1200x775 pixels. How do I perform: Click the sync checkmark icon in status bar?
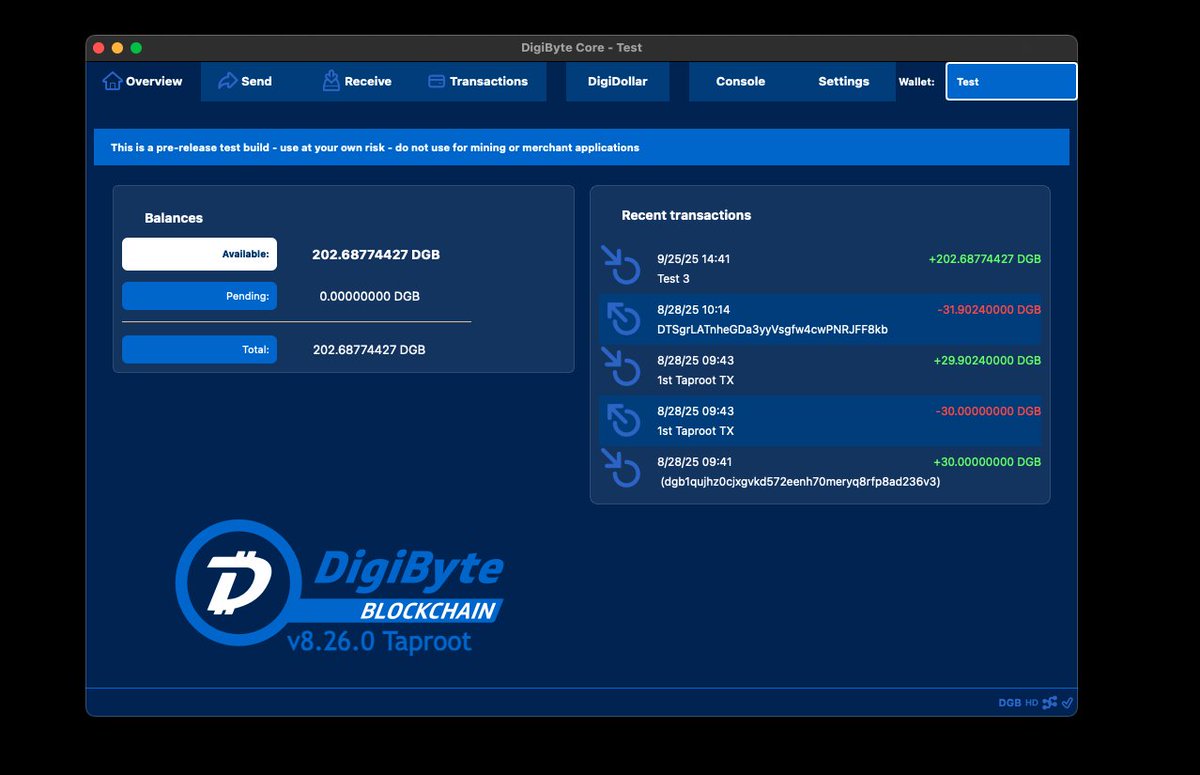[x=1067, y=703]
